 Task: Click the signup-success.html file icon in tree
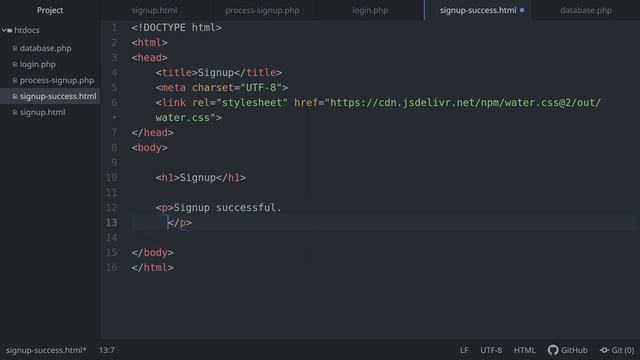click(x=15, y=96)
